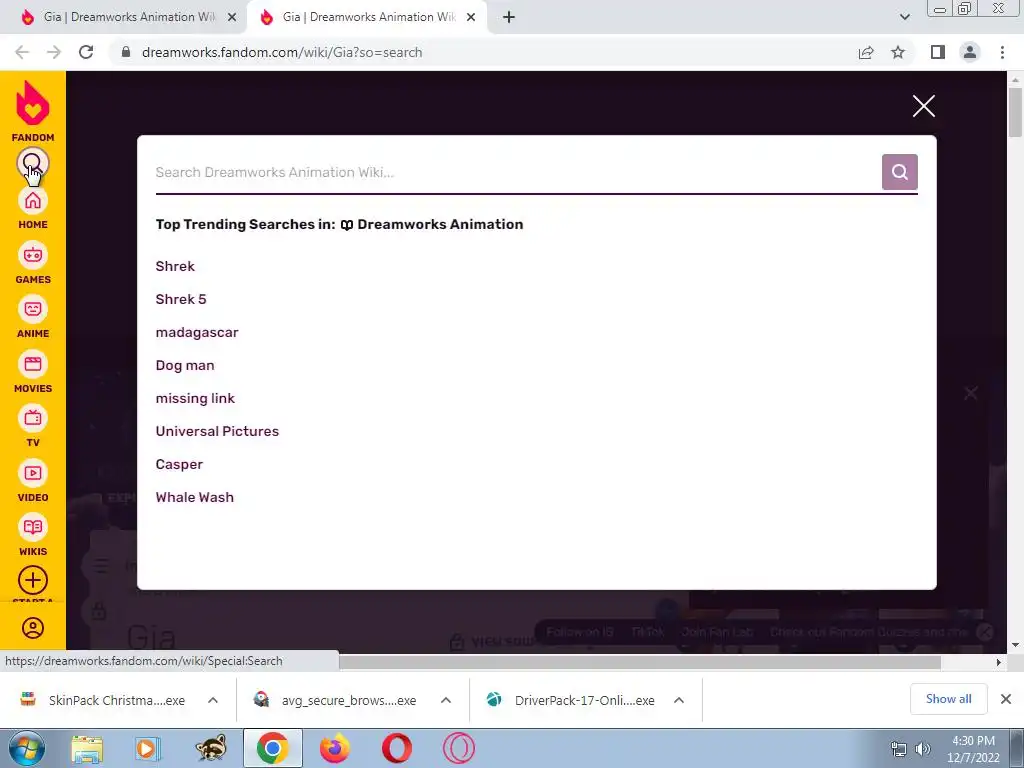
Task: Click Show all downloads
Action: pyautogui.click(x=948, y=699)
